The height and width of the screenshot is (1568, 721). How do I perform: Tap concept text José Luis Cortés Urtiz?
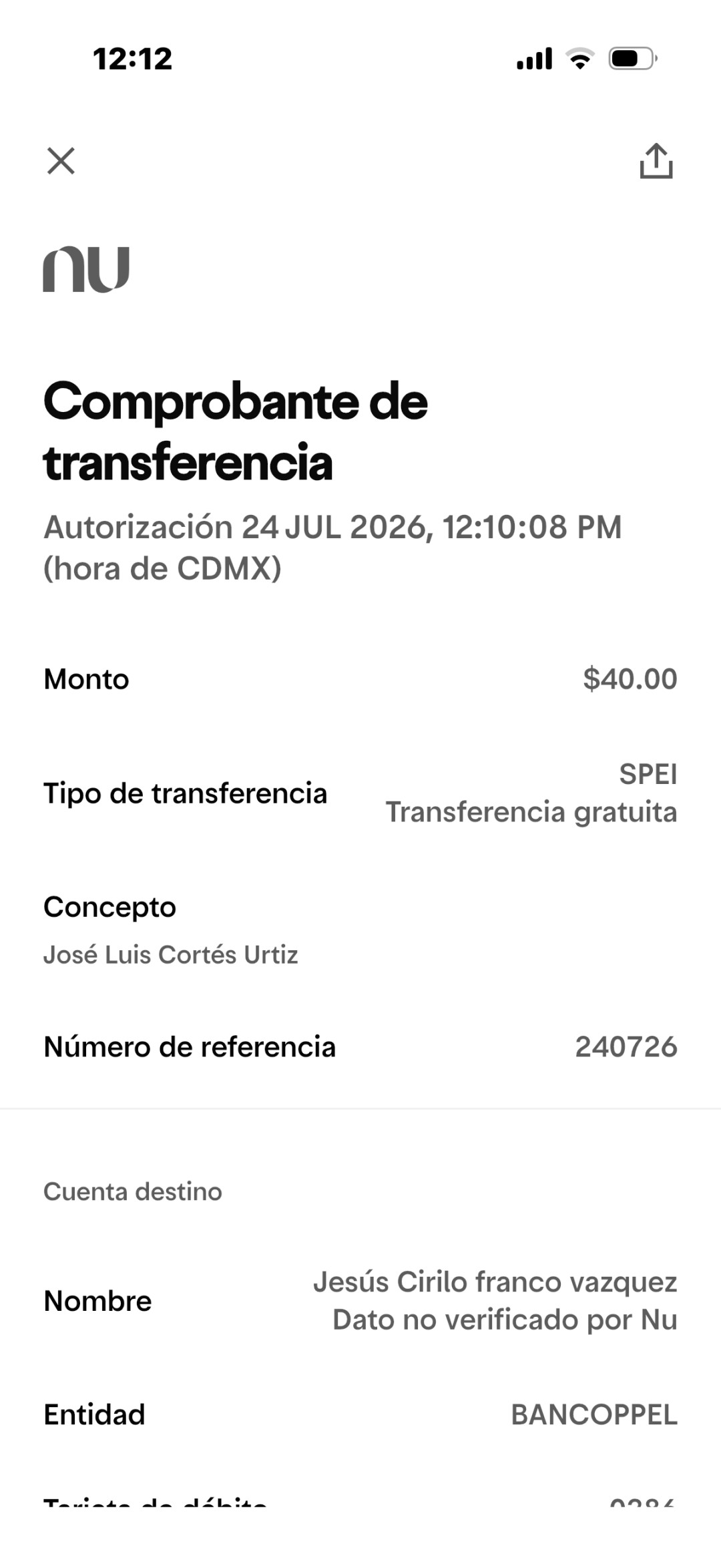click(171, 955)
